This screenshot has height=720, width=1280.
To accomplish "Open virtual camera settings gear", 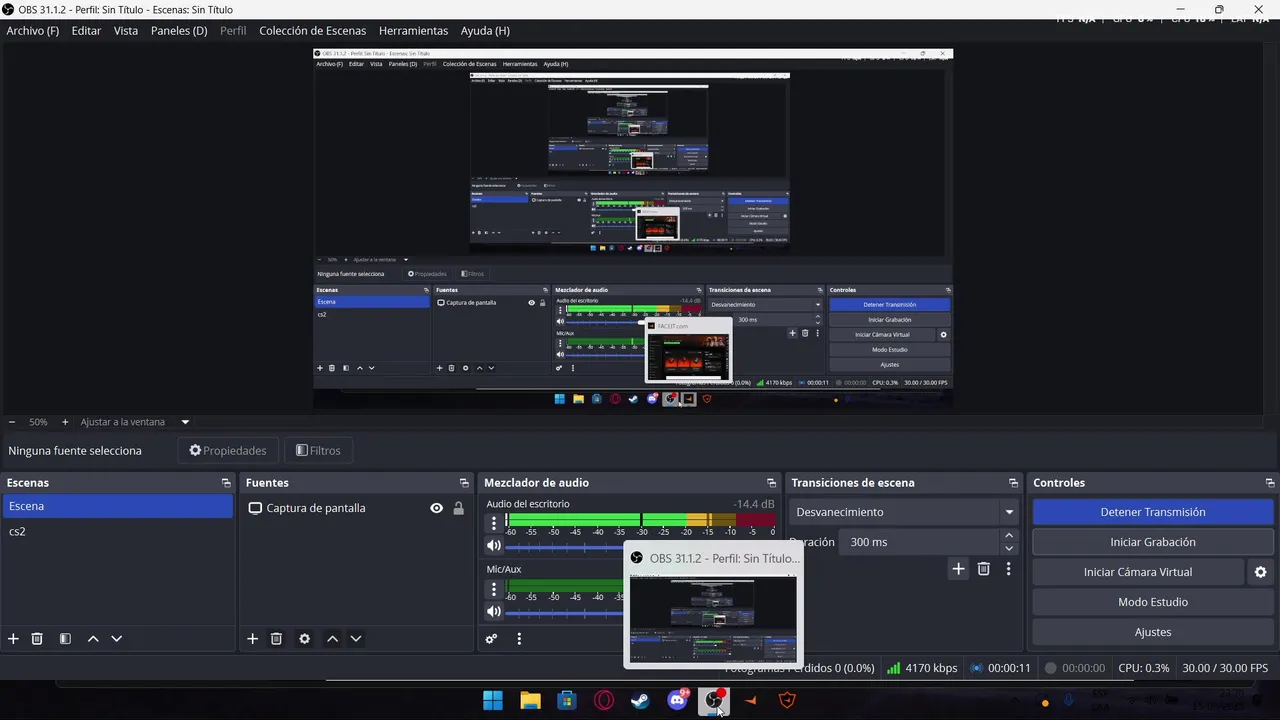I will [x=1260, y=572].
